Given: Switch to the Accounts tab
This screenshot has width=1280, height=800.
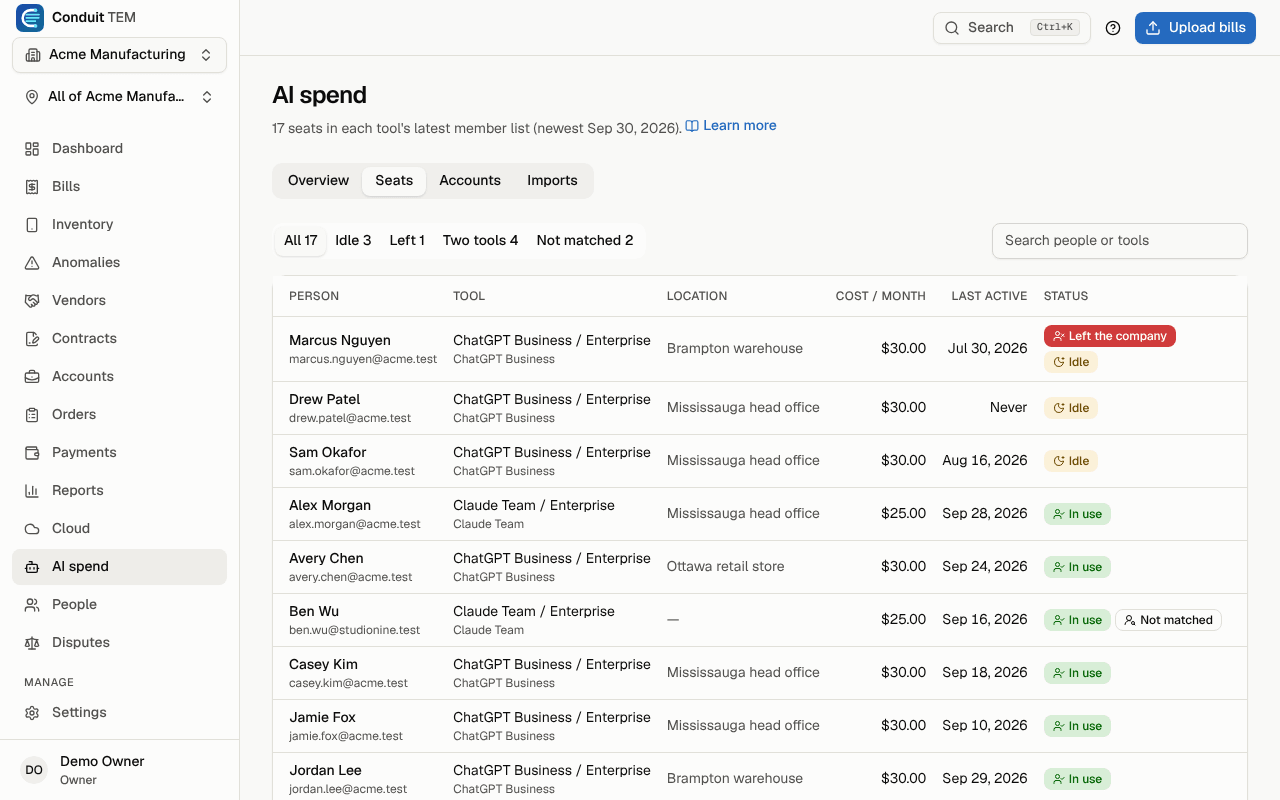Looking at the screenshot, I should point(470,181).
